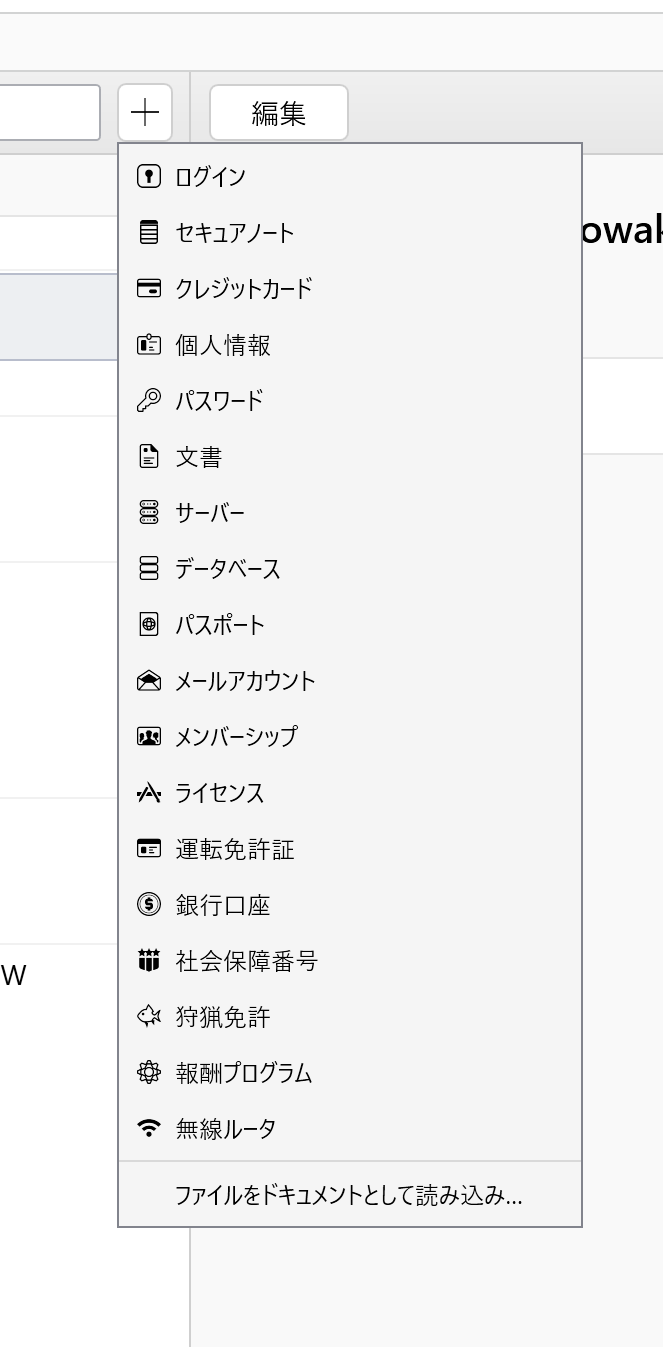The width and height of the screenshot is (663, 1347).
Task: Select 報酬プログラム item type
Action: (244, 1073)
